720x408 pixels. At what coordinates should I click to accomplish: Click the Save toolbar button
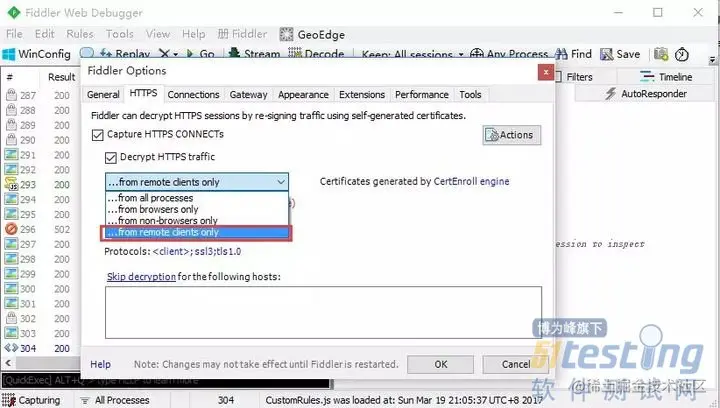click(620, 54)
